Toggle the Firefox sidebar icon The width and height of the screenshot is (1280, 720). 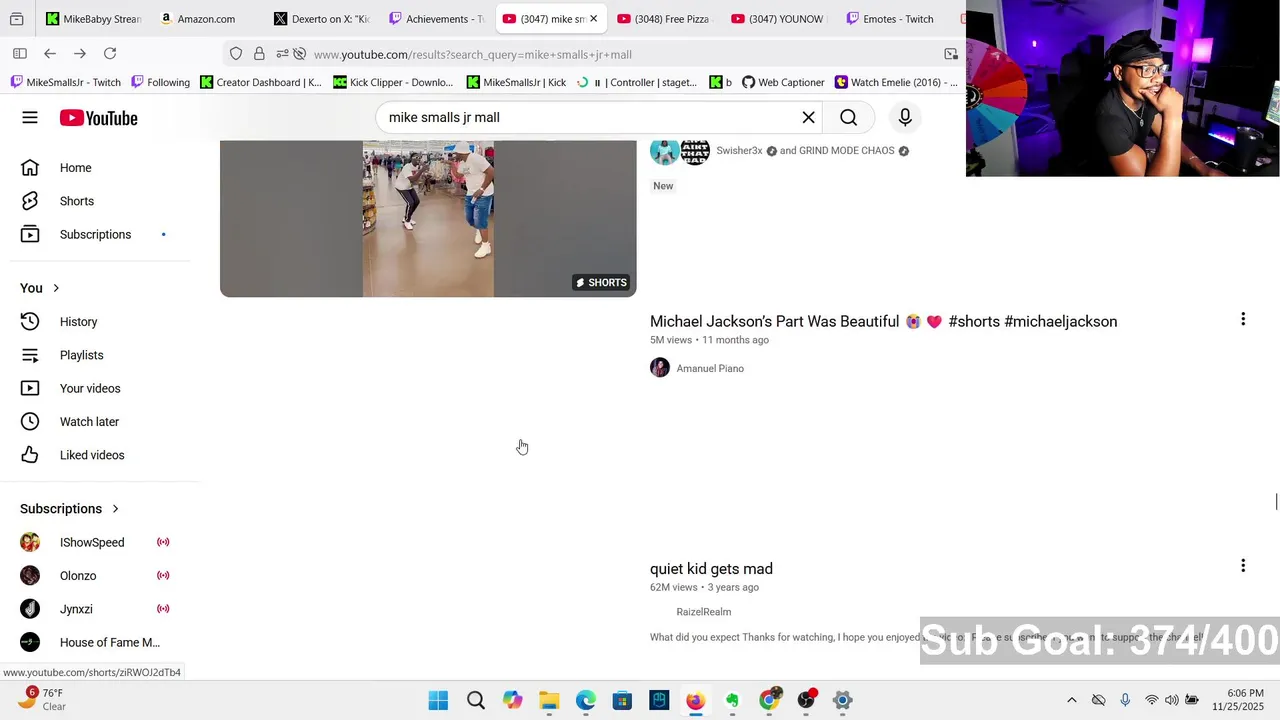click(20, 54)
